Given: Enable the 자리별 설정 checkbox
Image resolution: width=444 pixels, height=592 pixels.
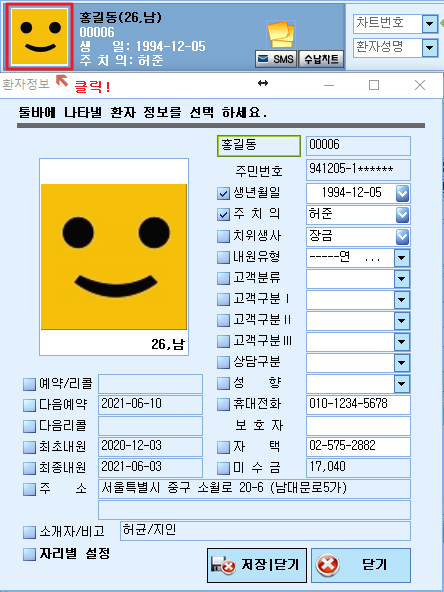Looking at the screenshot, I should pyautogui.click(x=29, y=555).
